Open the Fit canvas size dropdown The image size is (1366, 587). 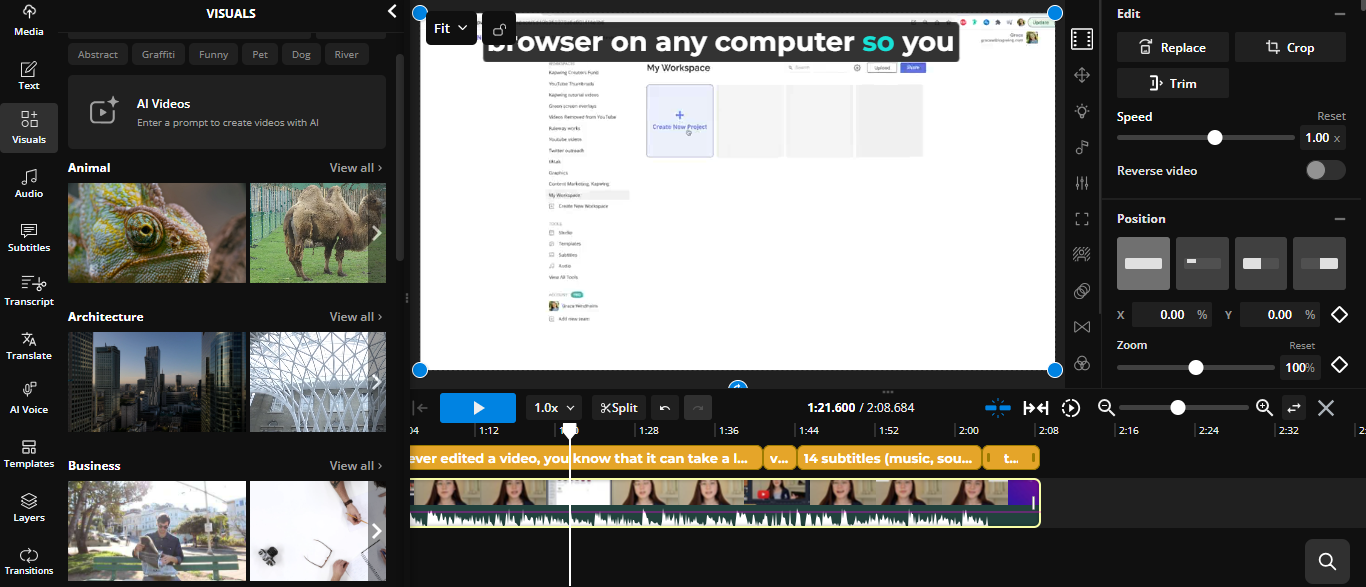(451, 29)
